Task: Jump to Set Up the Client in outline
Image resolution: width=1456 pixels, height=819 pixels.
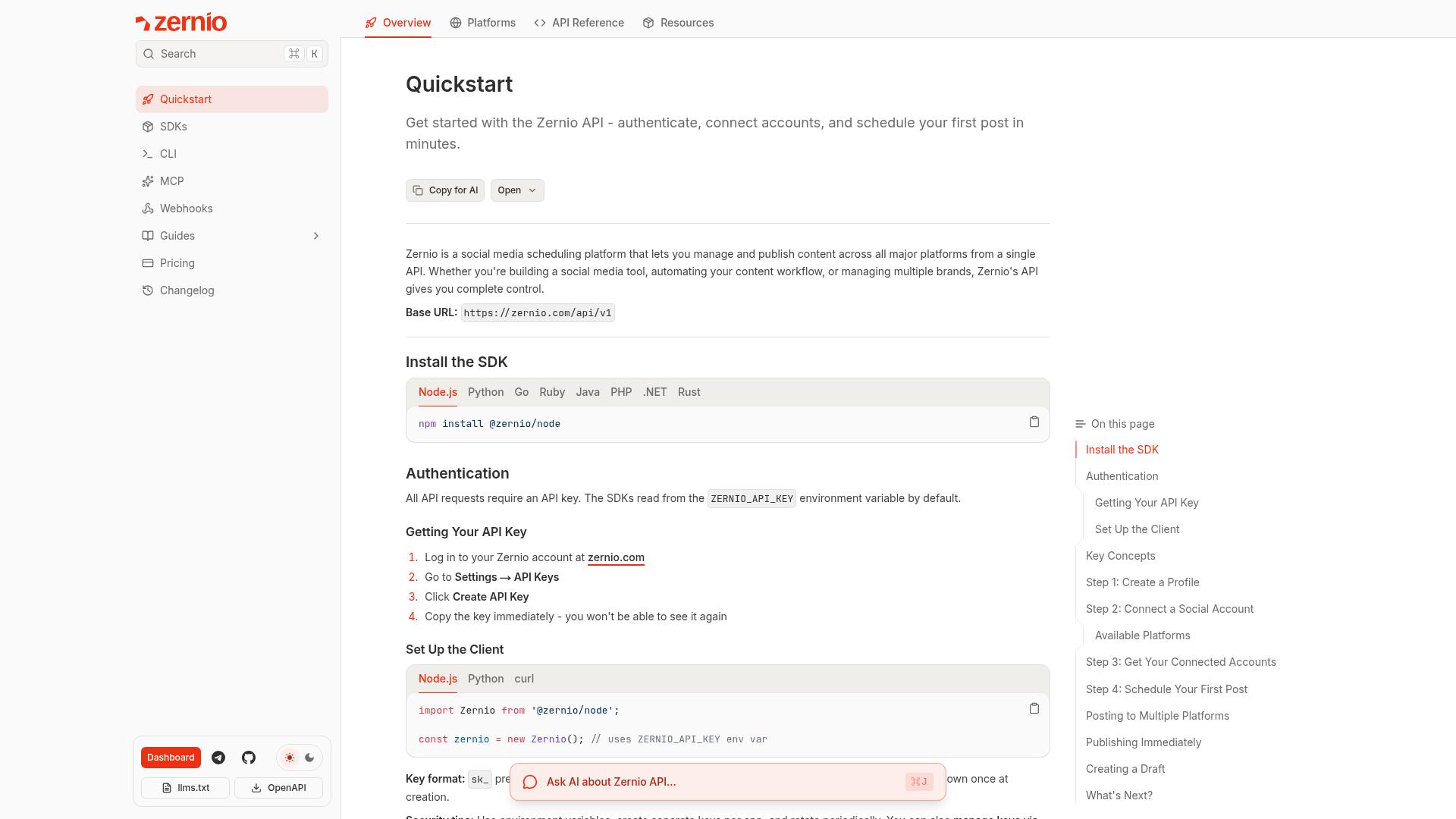Action: coord(1137,529)
